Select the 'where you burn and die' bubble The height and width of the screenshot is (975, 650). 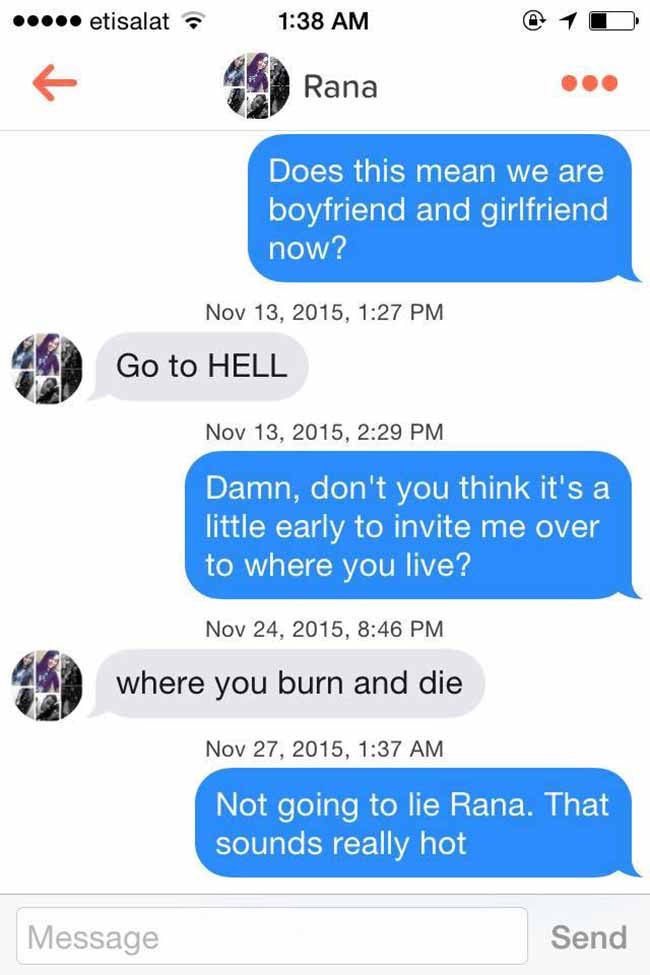(x=287, y=683)
